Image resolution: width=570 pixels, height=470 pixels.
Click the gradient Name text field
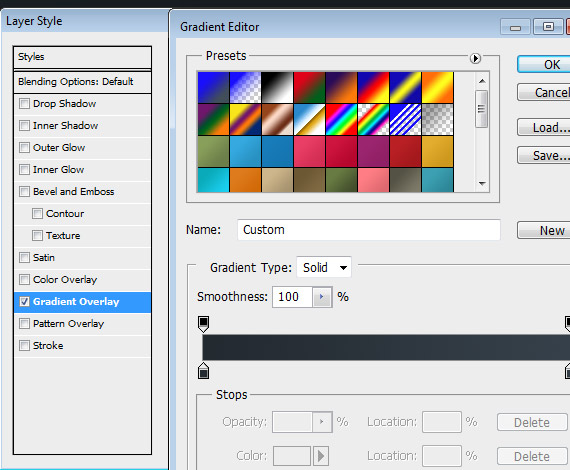369,230
